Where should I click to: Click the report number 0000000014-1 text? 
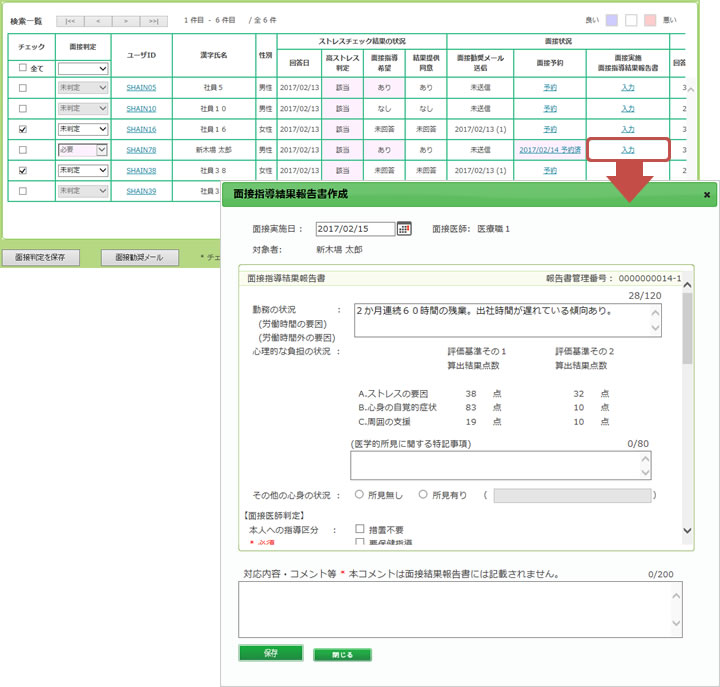coord(650,278)
